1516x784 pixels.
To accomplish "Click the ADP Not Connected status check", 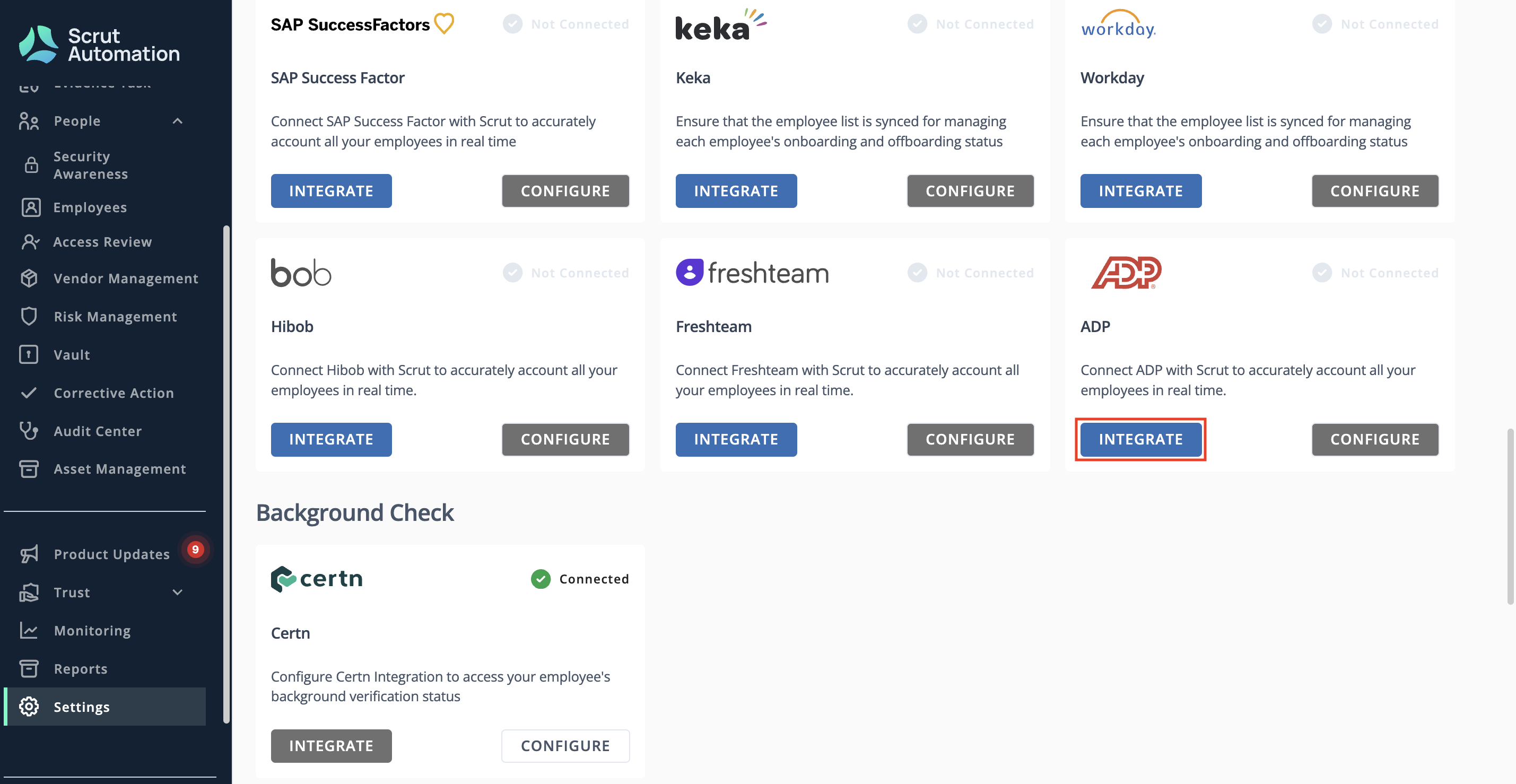I will pyautogui.click(x=1322, y=273).
